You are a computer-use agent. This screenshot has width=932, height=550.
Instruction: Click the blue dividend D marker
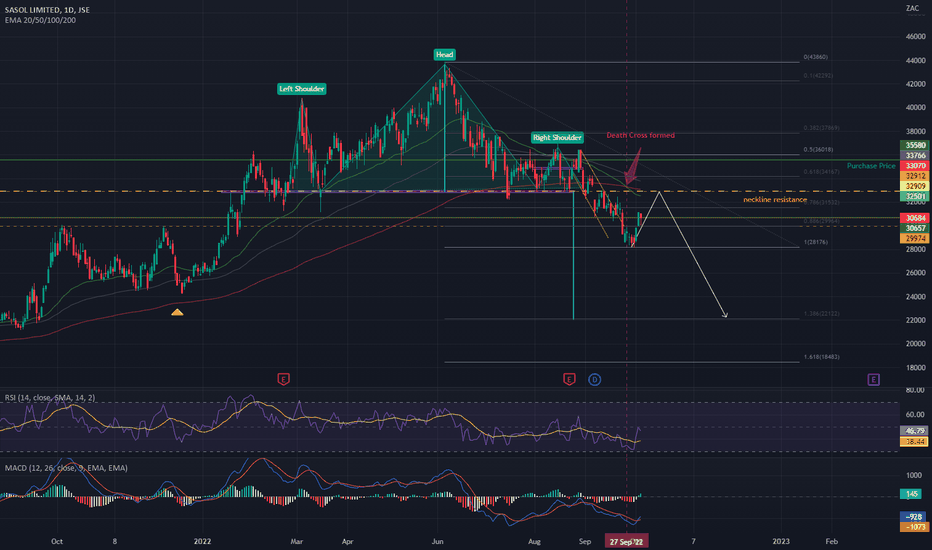(594, 379)
